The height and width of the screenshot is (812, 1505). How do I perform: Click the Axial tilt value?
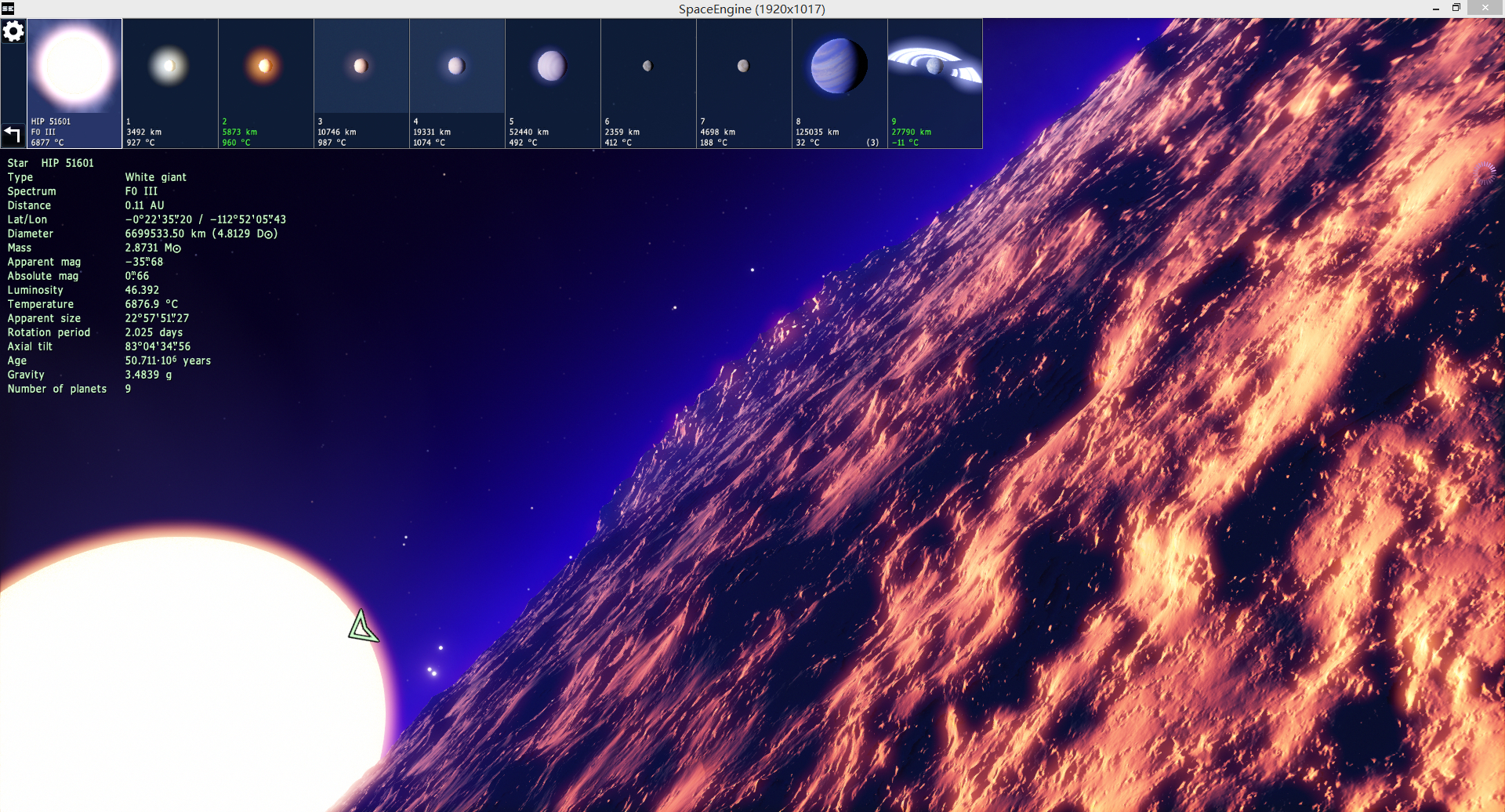[158, 346]
